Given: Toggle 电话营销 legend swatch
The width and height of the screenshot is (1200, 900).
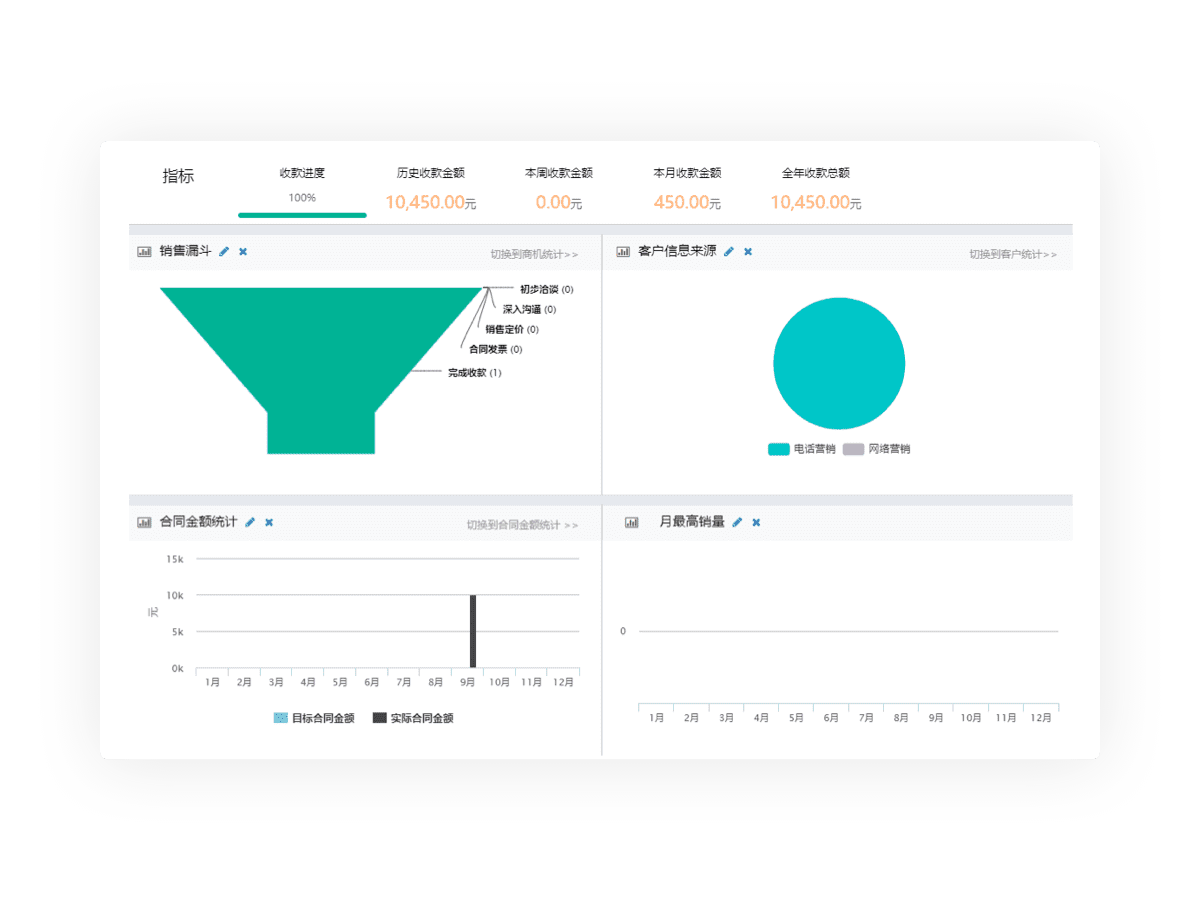Looking at the screenshot, I should click(x=779, y=449).
